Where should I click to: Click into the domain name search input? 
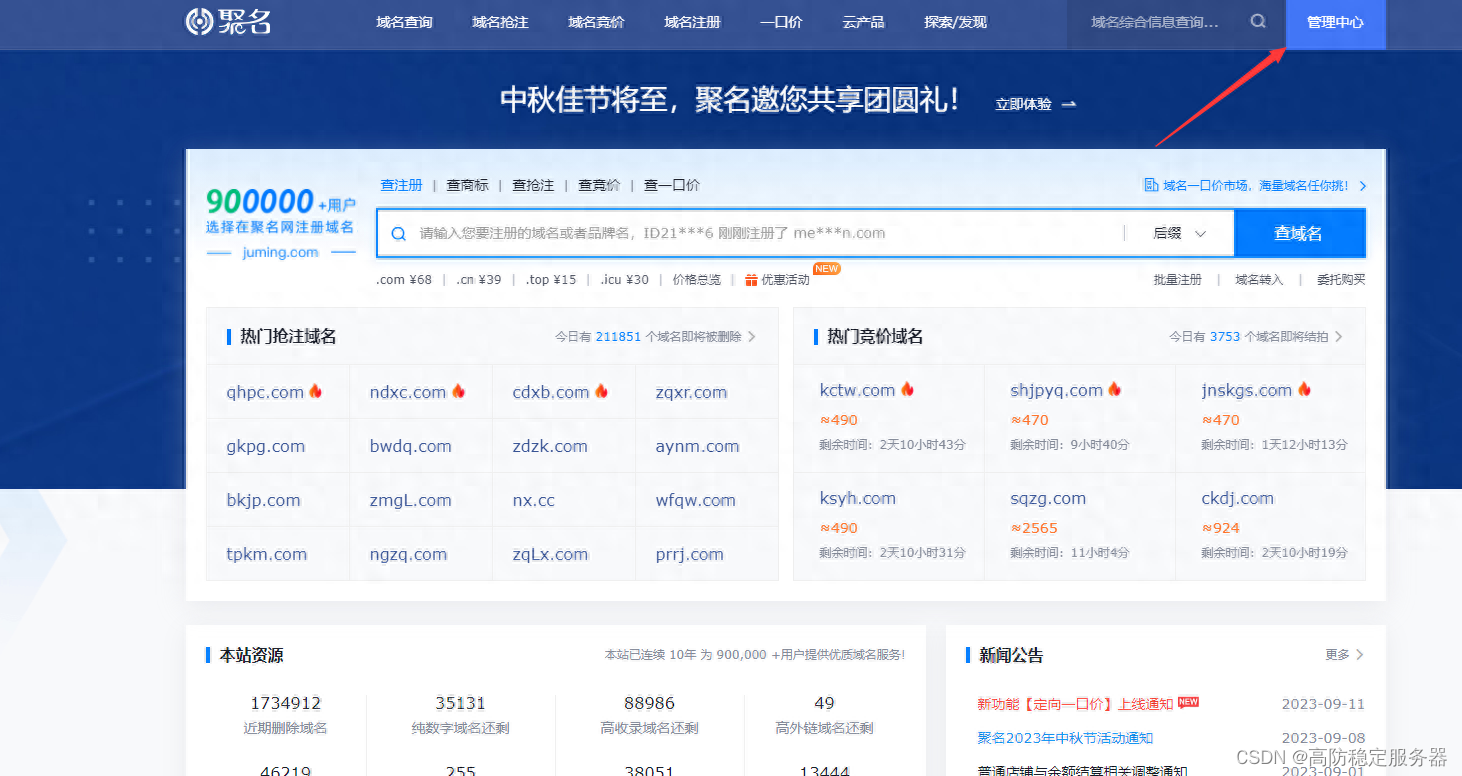click(x=750, y=233)
